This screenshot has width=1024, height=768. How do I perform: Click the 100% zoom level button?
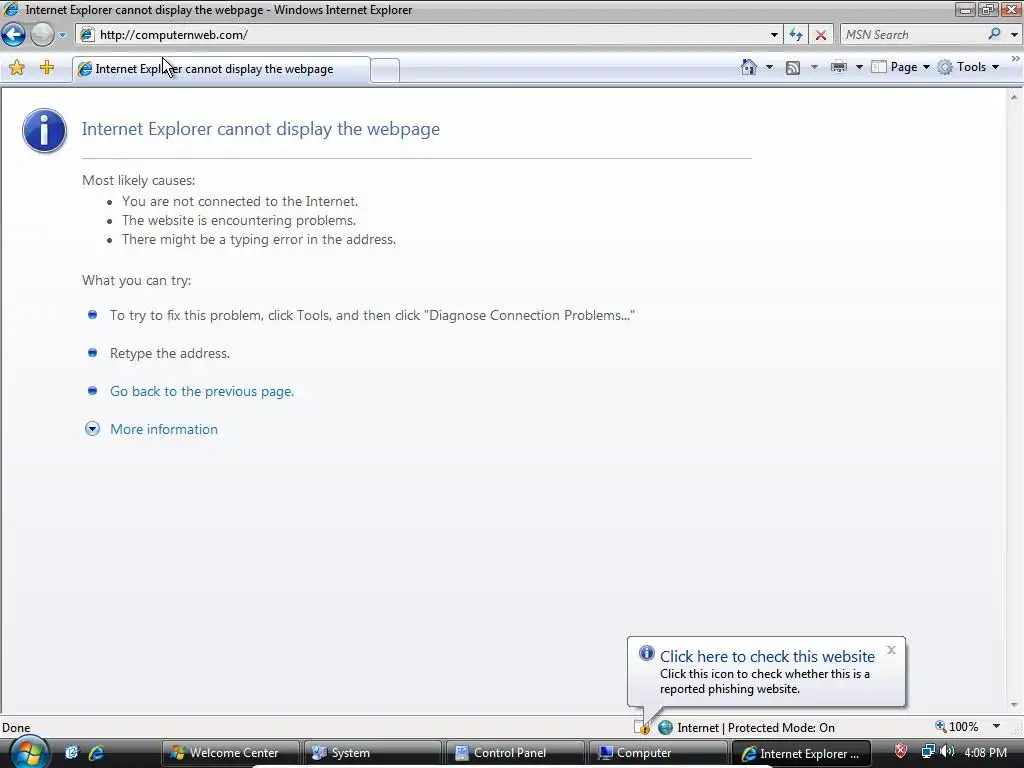pos(957,726)
